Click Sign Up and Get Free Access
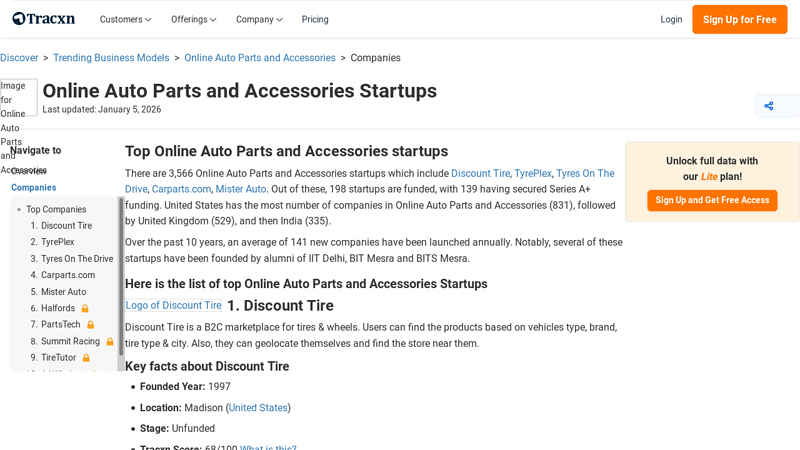Image resolution: width=800 pixels, height=450 pixels. point(712,200)
